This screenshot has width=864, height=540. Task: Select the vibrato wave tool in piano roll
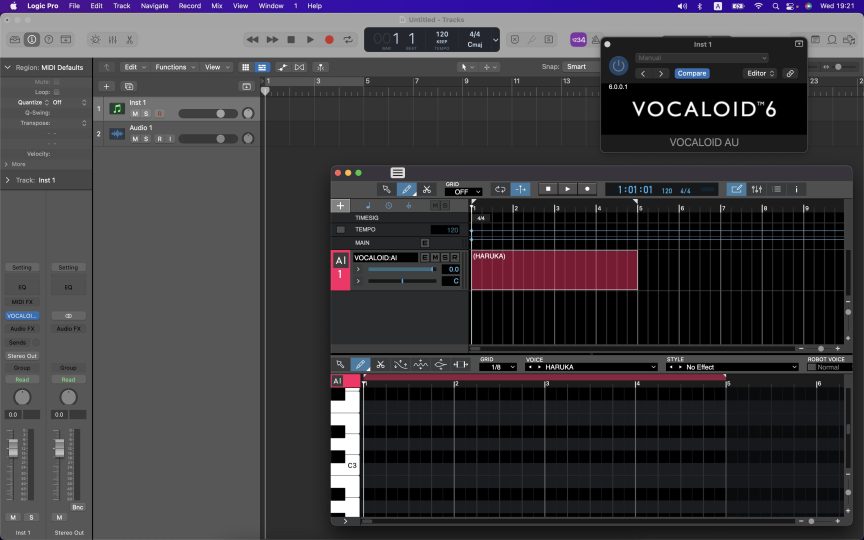pyautogui.click(x=420, y=364)
